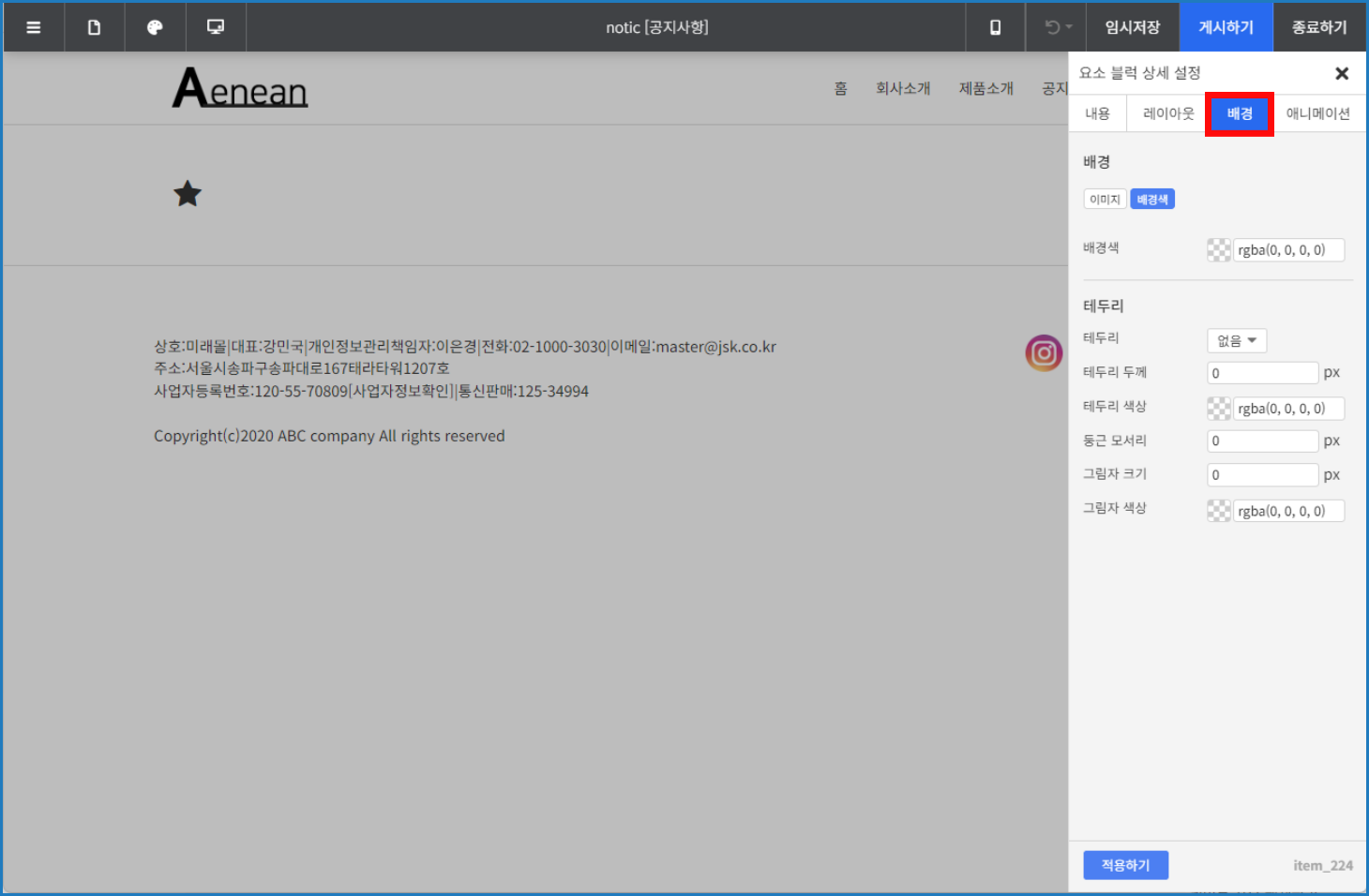Click the page document icon
1369x896 pixels.
coord(94,27)
